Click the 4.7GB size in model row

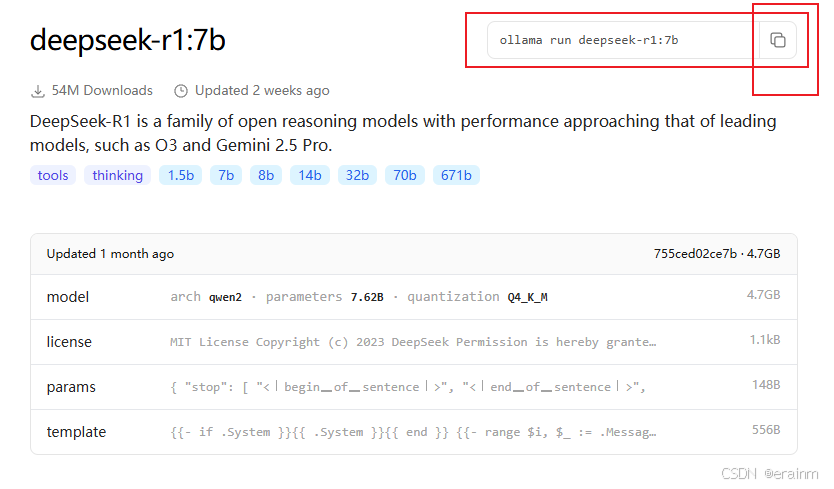(x=763, y=295)
